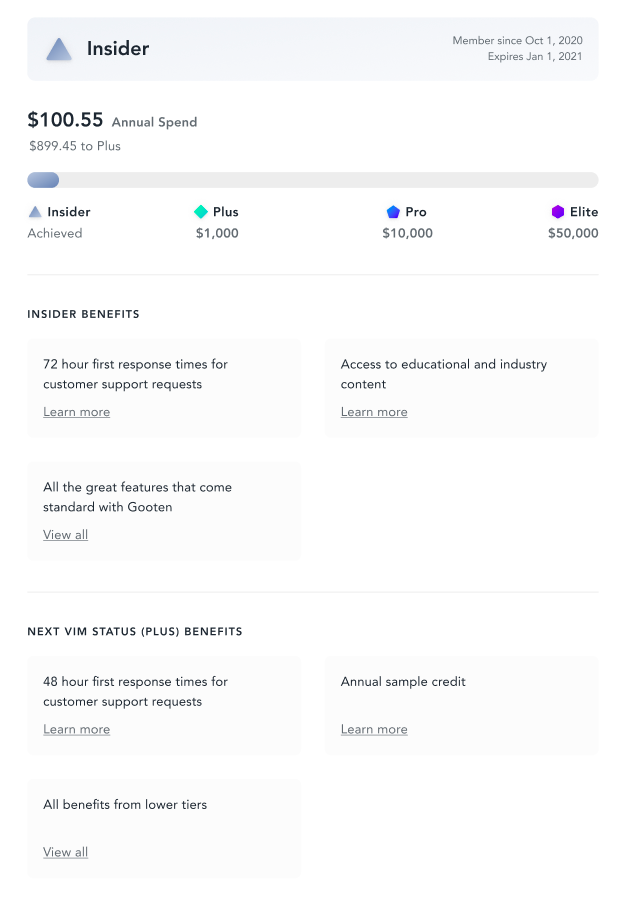This screenshot has height=901, width=639.
Task: Click the purple Elite tier hexagon icon
Action: 558,212
